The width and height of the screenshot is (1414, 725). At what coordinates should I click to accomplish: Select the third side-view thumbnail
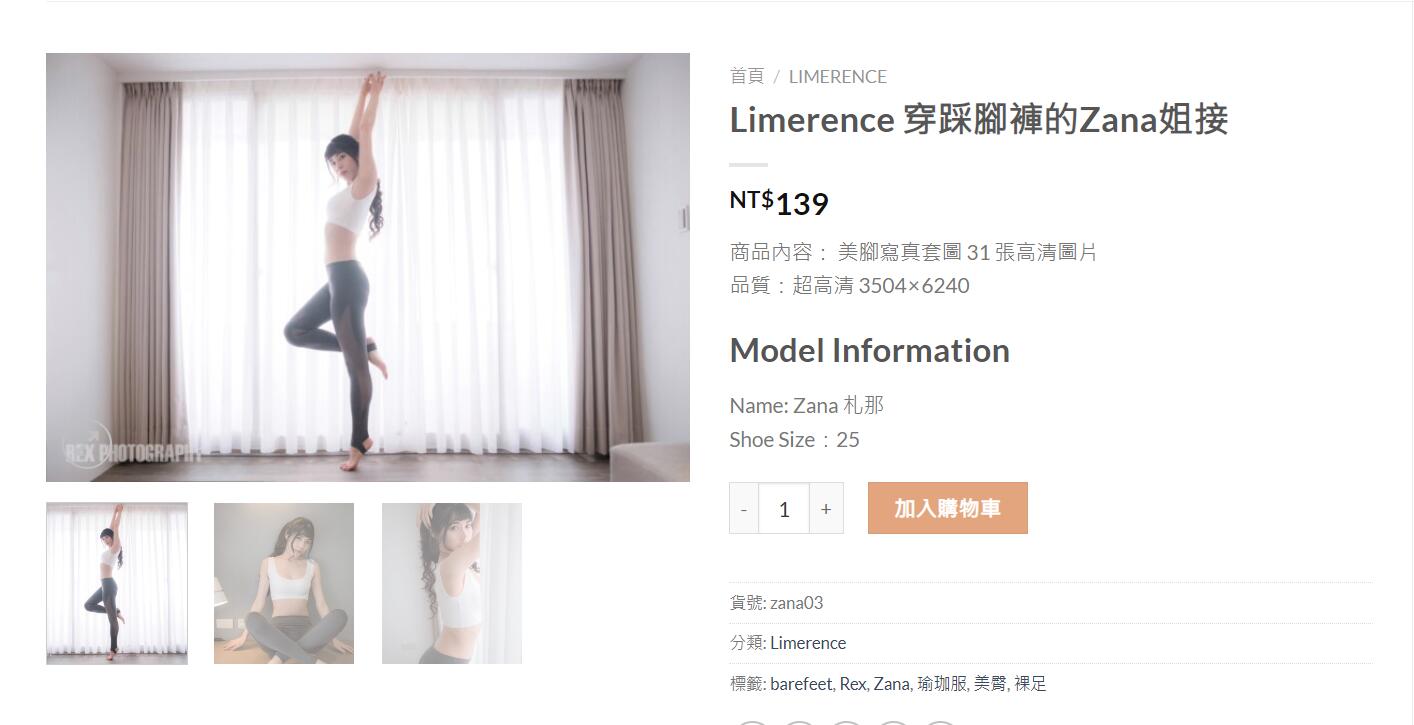point(452,583)
